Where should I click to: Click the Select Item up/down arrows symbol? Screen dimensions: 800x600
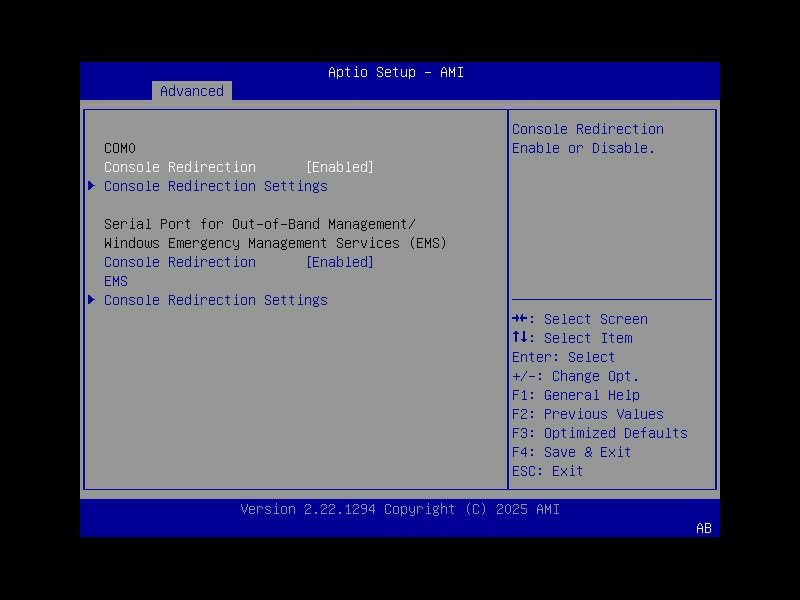[520, 338]
